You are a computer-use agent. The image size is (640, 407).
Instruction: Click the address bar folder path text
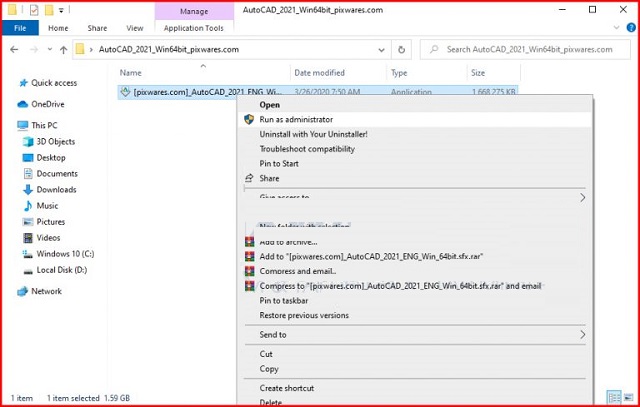click(169, 50)
